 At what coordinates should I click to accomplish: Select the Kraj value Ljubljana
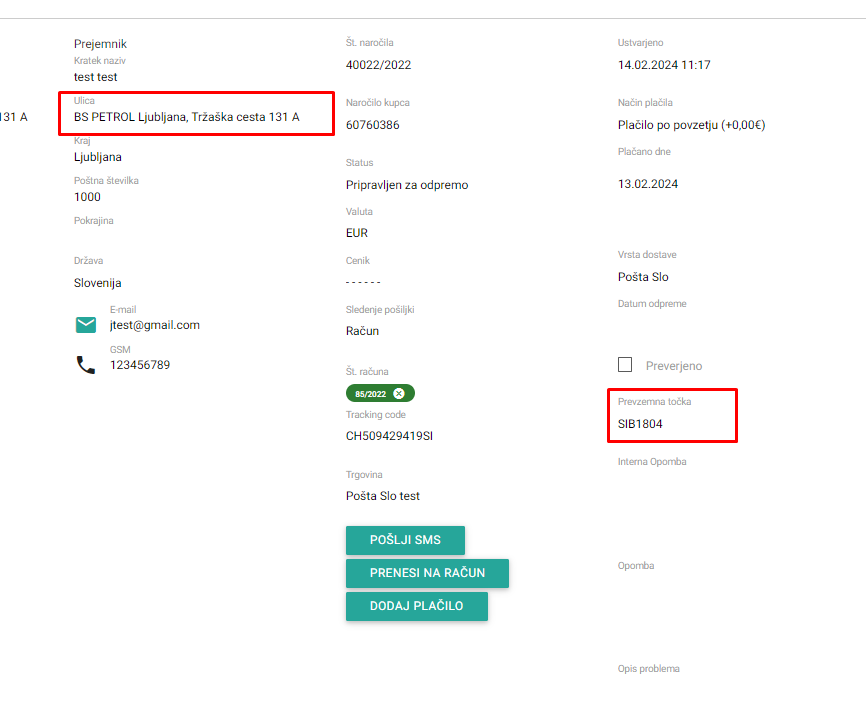pyautogui.click(x=98, y=157)
